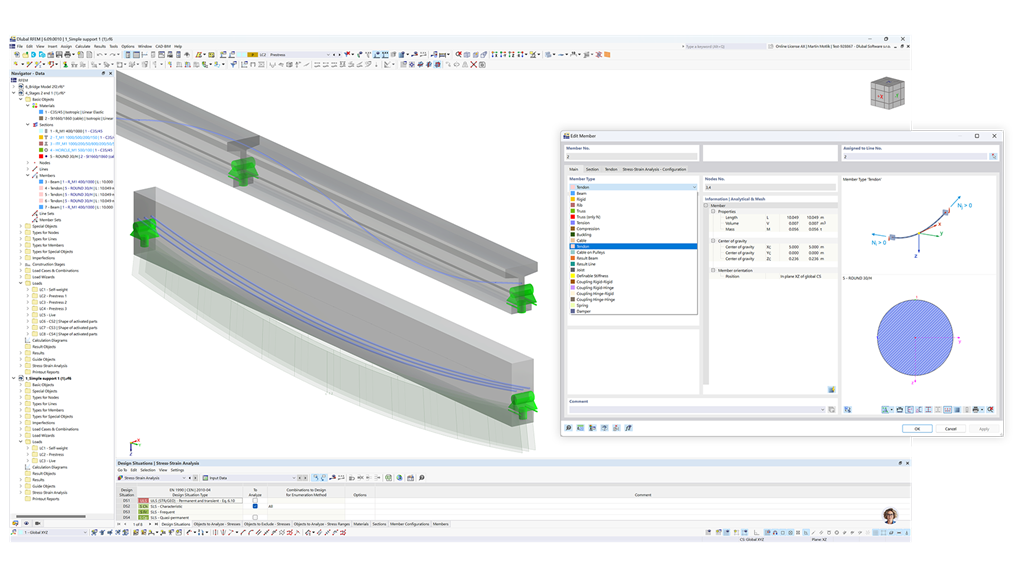Image resolution: width=1024 pixels, height=576 pixels.
Task: Open Go To menu of Design Situations panel
Action: pyautogui.click(x=122, y=470)
